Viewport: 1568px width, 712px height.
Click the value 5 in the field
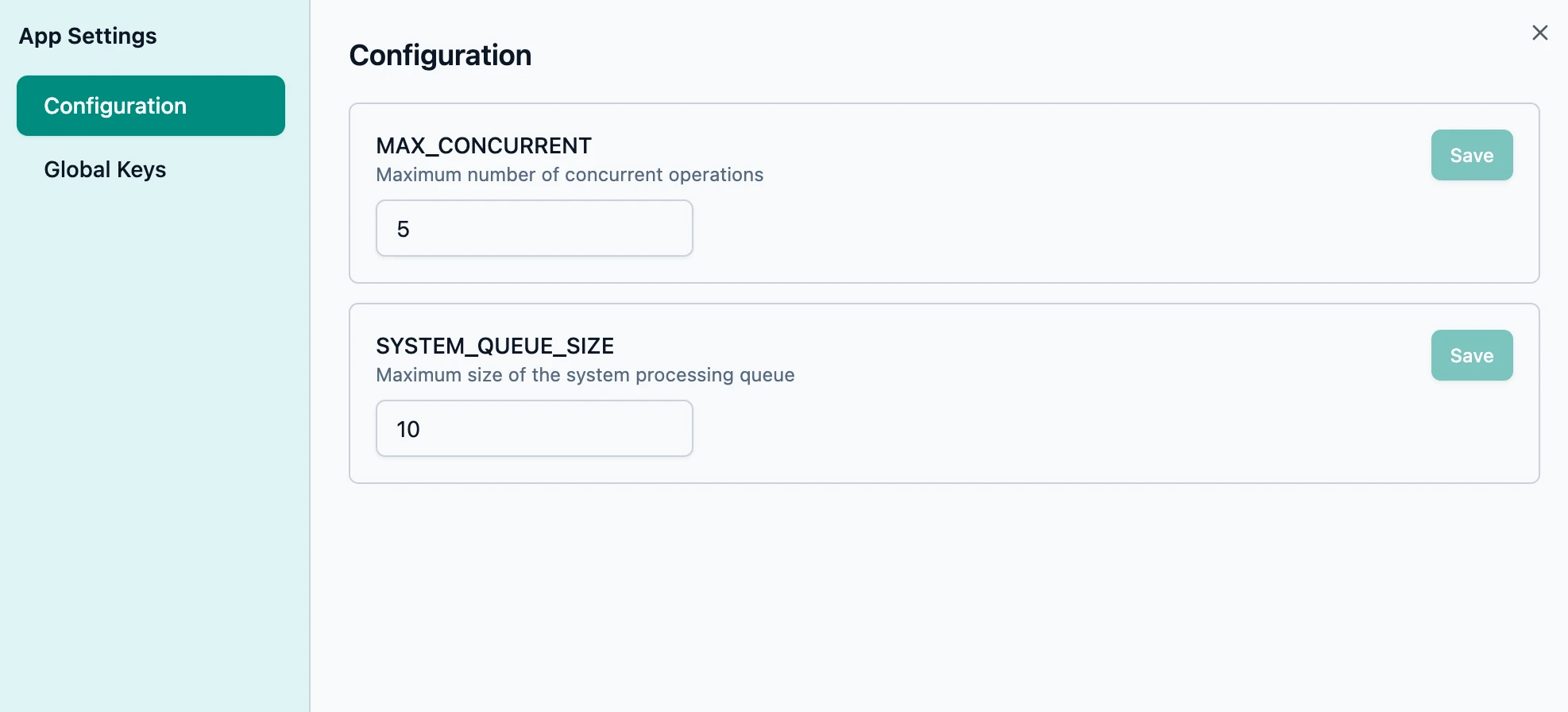(404, 230)
